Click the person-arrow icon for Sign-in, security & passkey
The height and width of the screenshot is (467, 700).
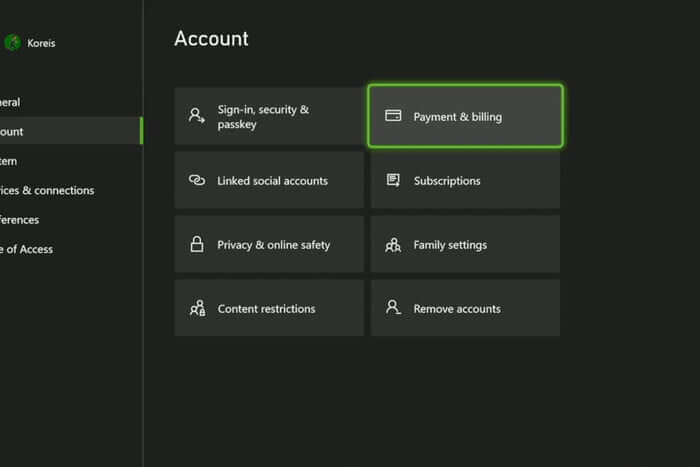point(197,116)
